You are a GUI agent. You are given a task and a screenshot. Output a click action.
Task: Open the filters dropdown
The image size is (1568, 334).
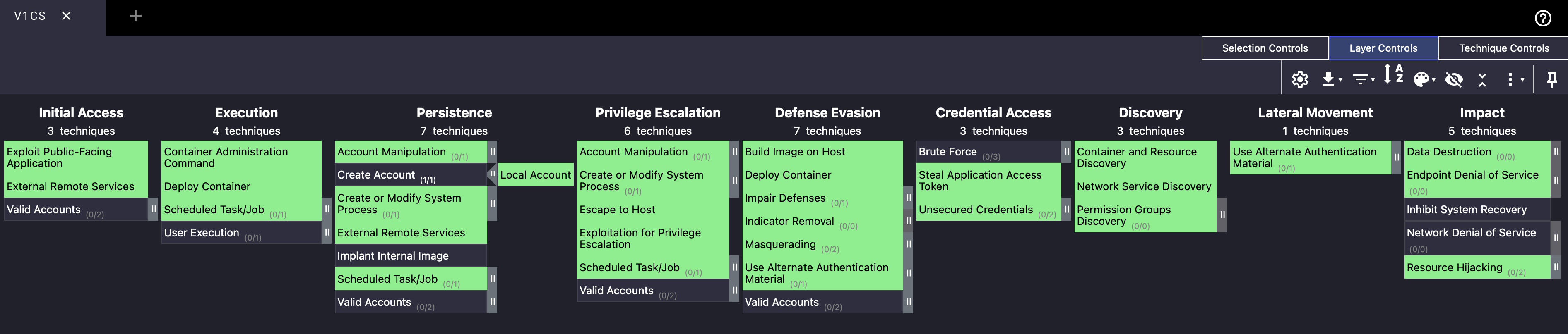click(x=1362, y=79)
